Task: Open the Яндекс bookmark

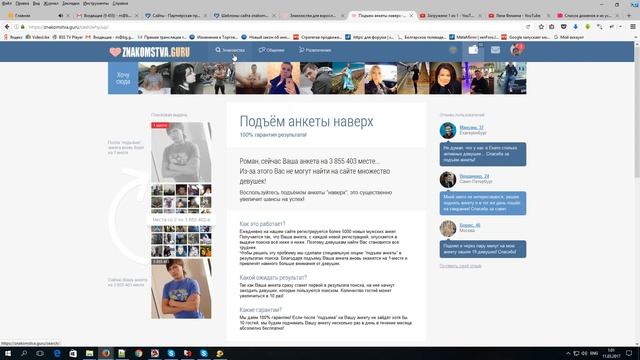Action: [13, 37]
